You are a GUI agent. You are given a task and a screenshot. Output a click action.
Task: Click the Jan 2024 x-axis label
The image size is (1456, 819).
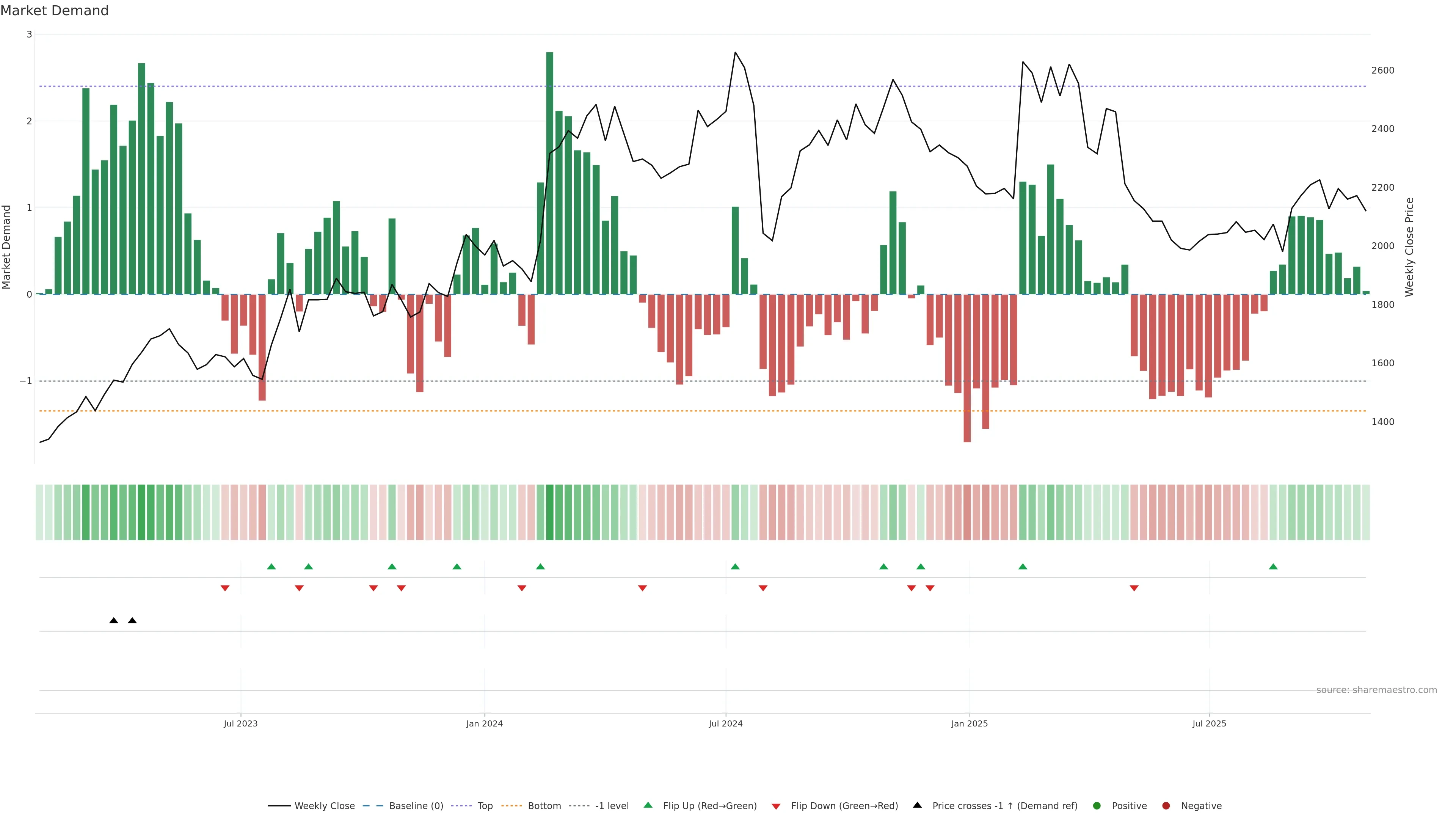click(x=485, y=723)
